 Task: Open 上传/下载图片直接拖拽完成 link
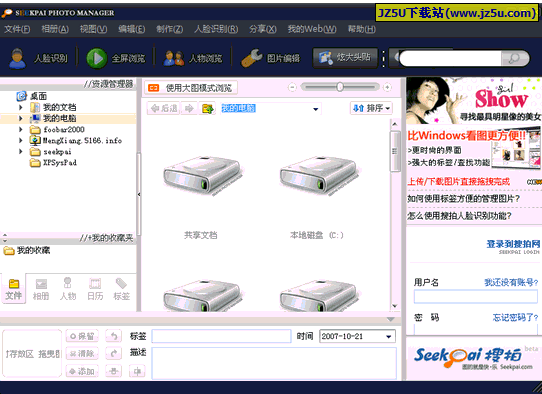coord(458,181)
